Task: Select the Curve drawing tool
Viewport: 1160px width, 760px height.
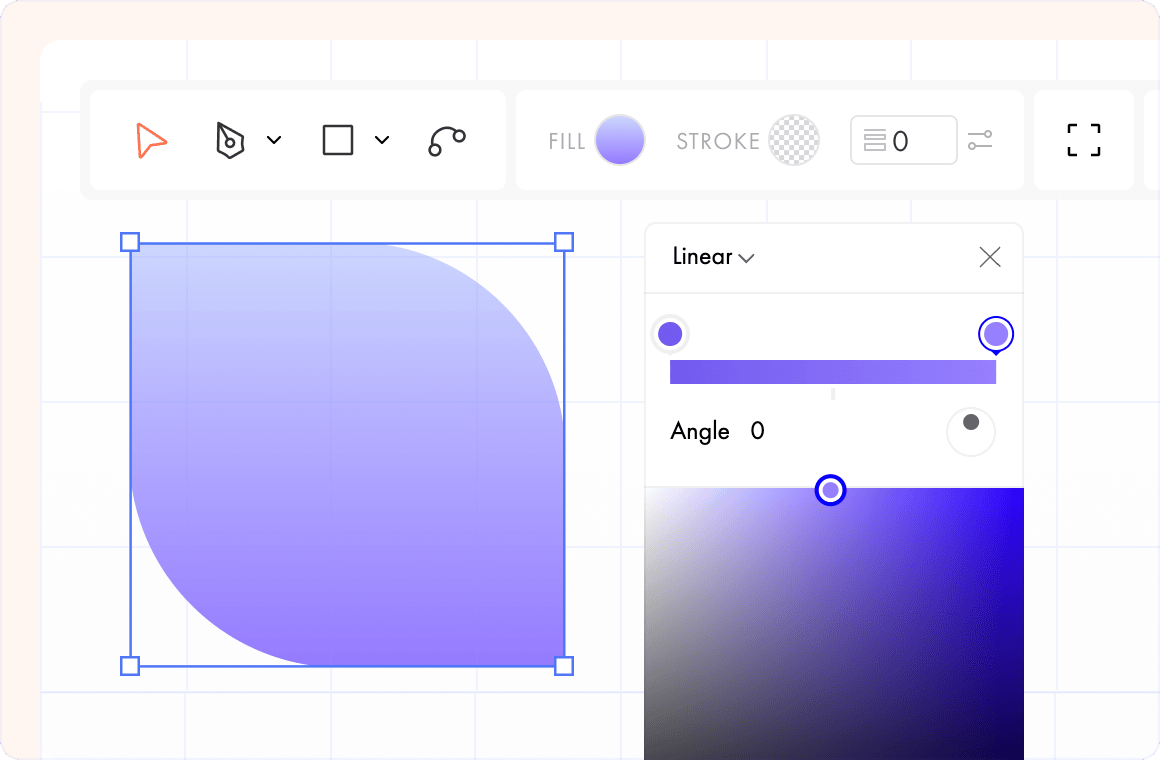Action: [x=445, y=140]
